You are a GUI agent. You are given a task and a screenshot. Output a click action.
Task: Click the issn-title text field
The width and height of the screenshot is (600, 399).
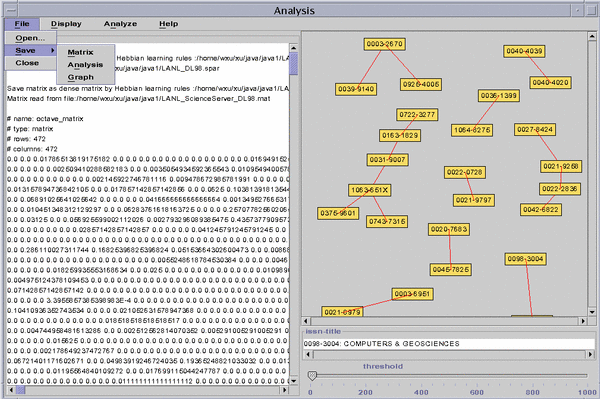[449, 344]
